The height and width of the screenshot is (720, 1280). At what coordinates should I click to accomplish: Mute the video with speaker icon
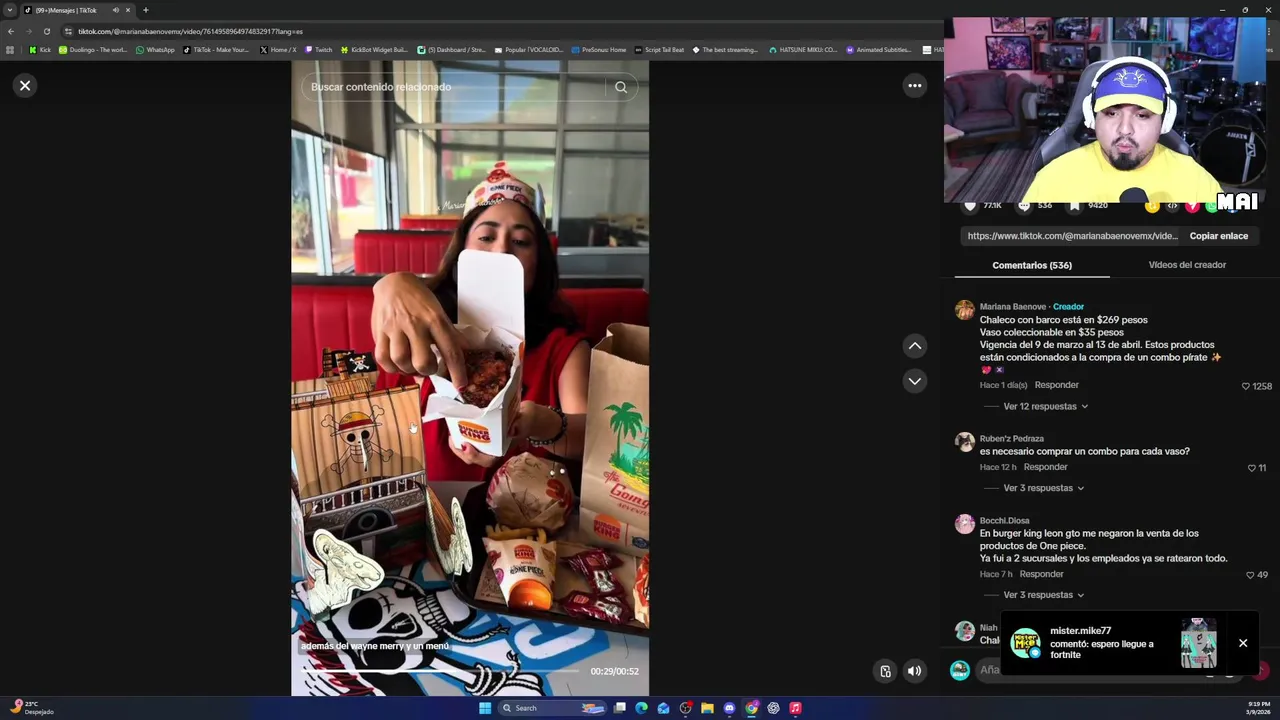click(x=914, y=671)
